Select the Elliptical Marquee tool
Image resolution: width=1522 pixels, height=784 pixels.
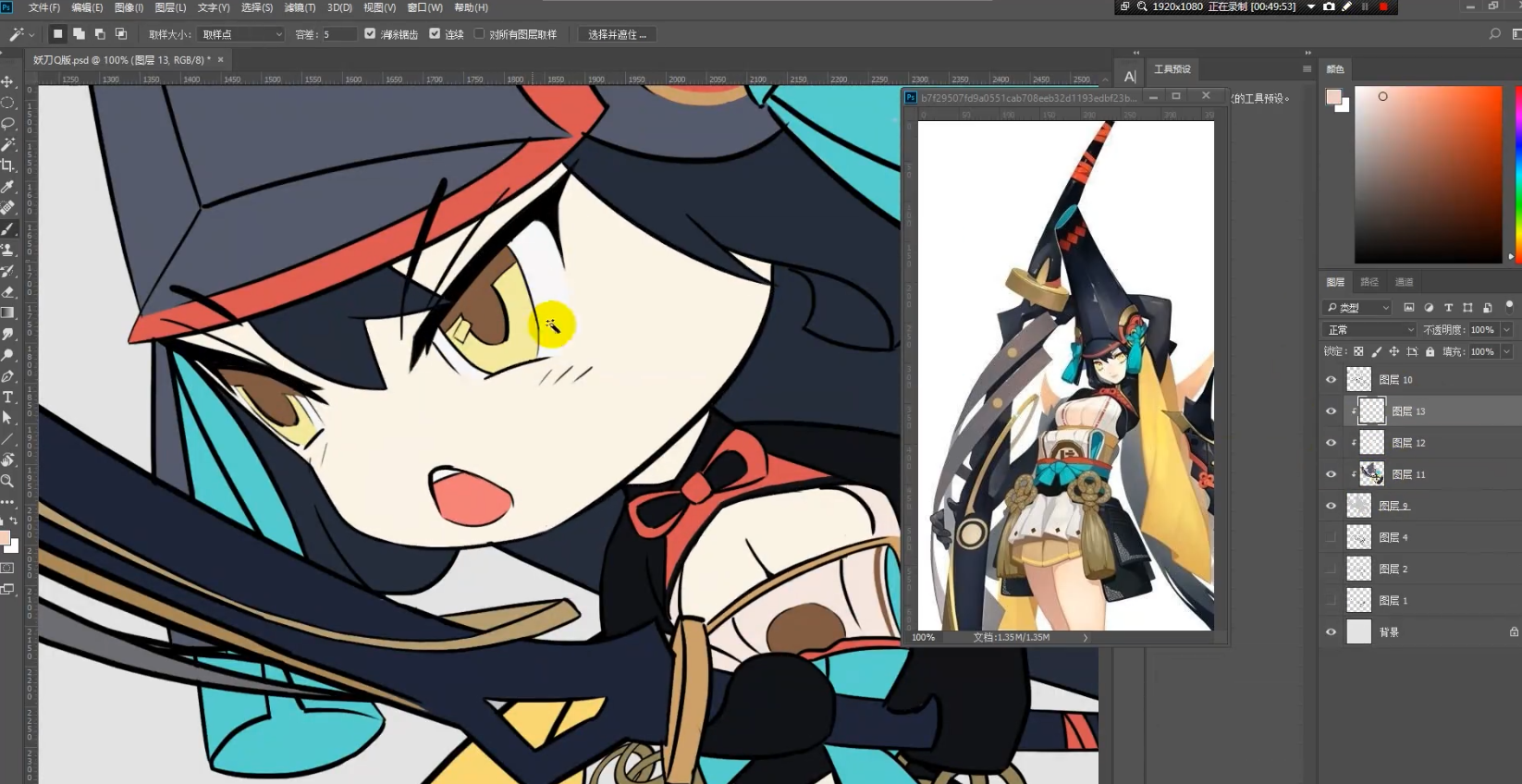pyautogui.click(x=8, y=104)
